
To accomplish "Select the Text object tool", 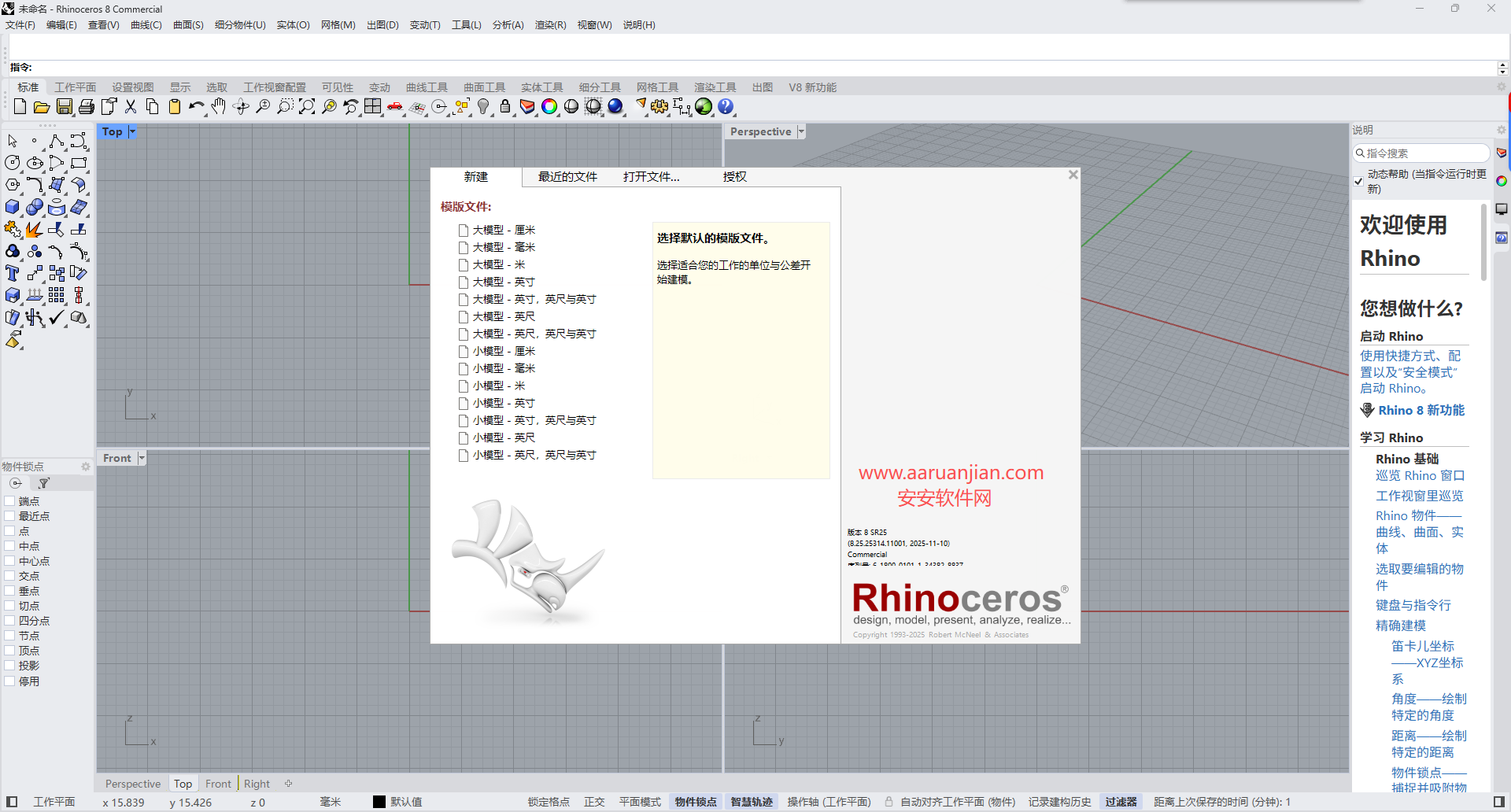I will tap(12, 273).
